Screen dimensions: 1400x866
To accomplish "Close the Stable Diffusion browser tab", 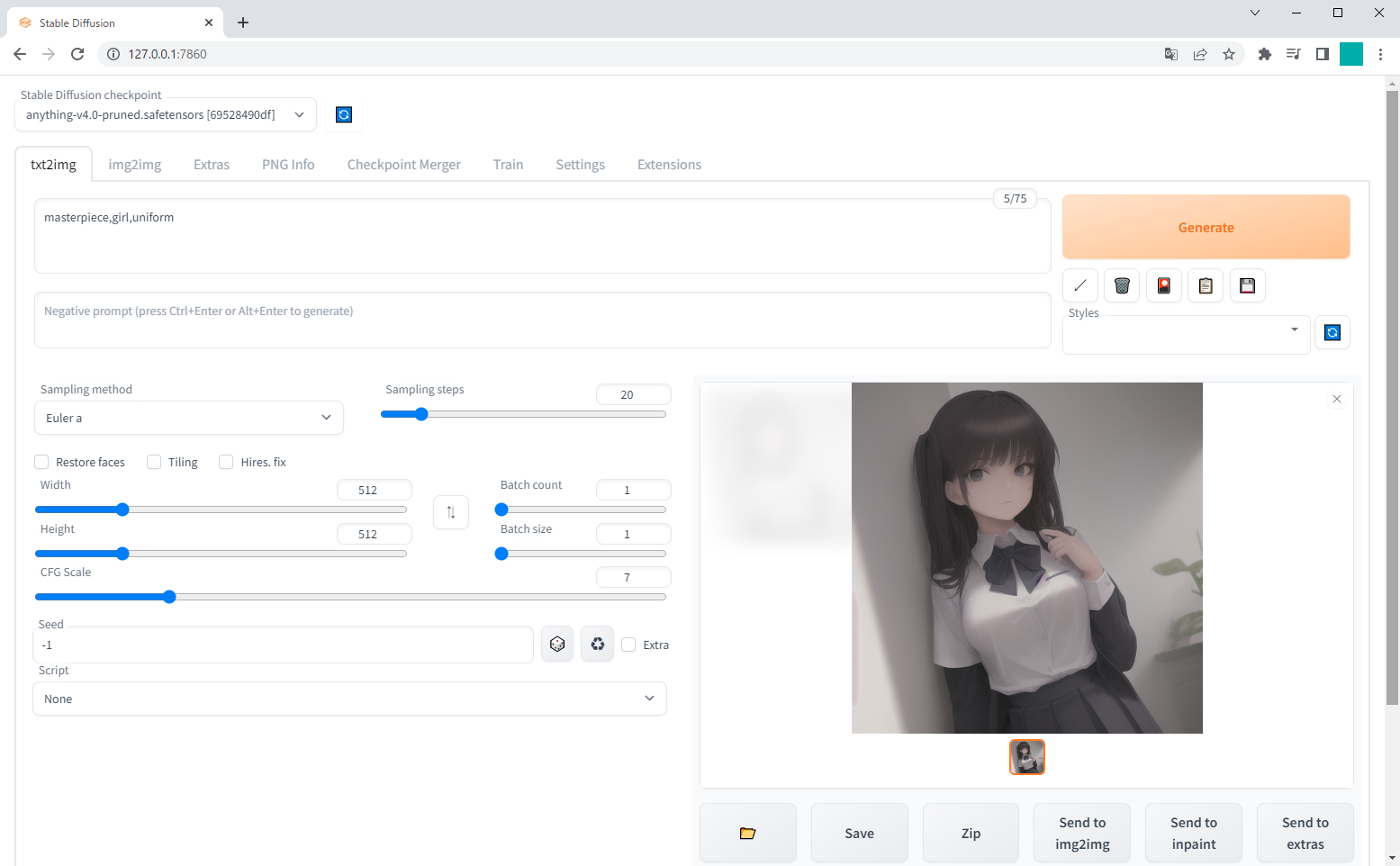I will (209, 23).
